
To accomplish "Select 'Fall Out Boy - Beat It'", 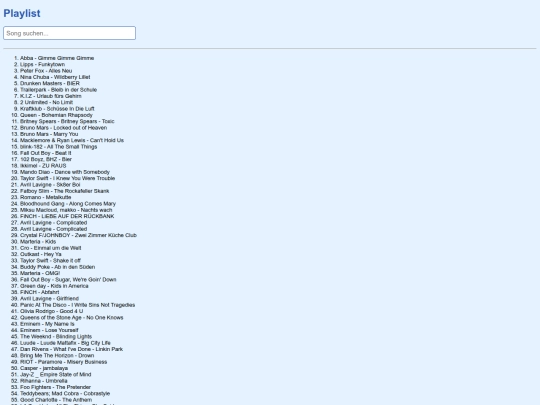I will pos(45,153).
